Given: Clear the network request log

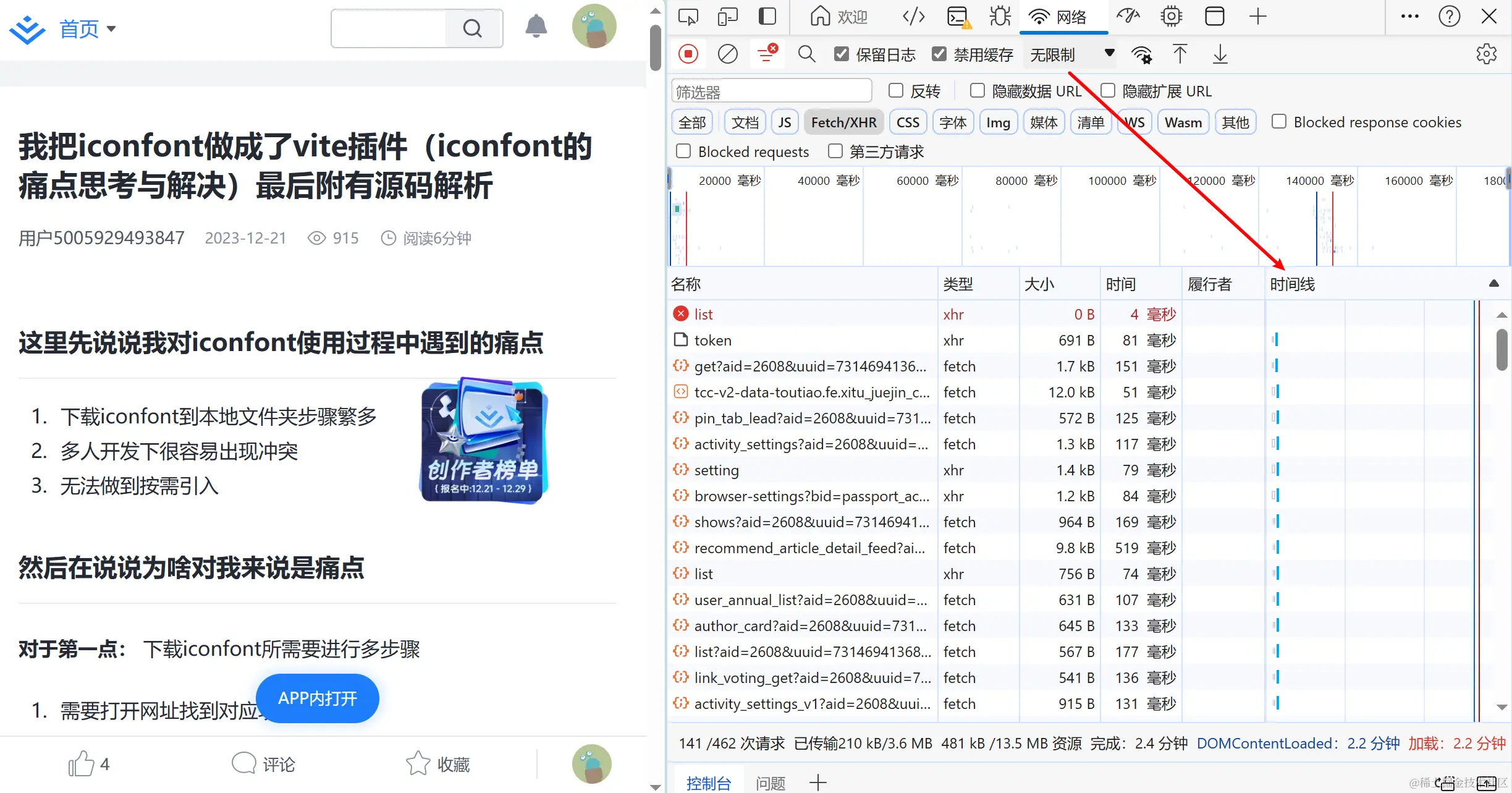Looking at the screenshot, I should 727,54.
